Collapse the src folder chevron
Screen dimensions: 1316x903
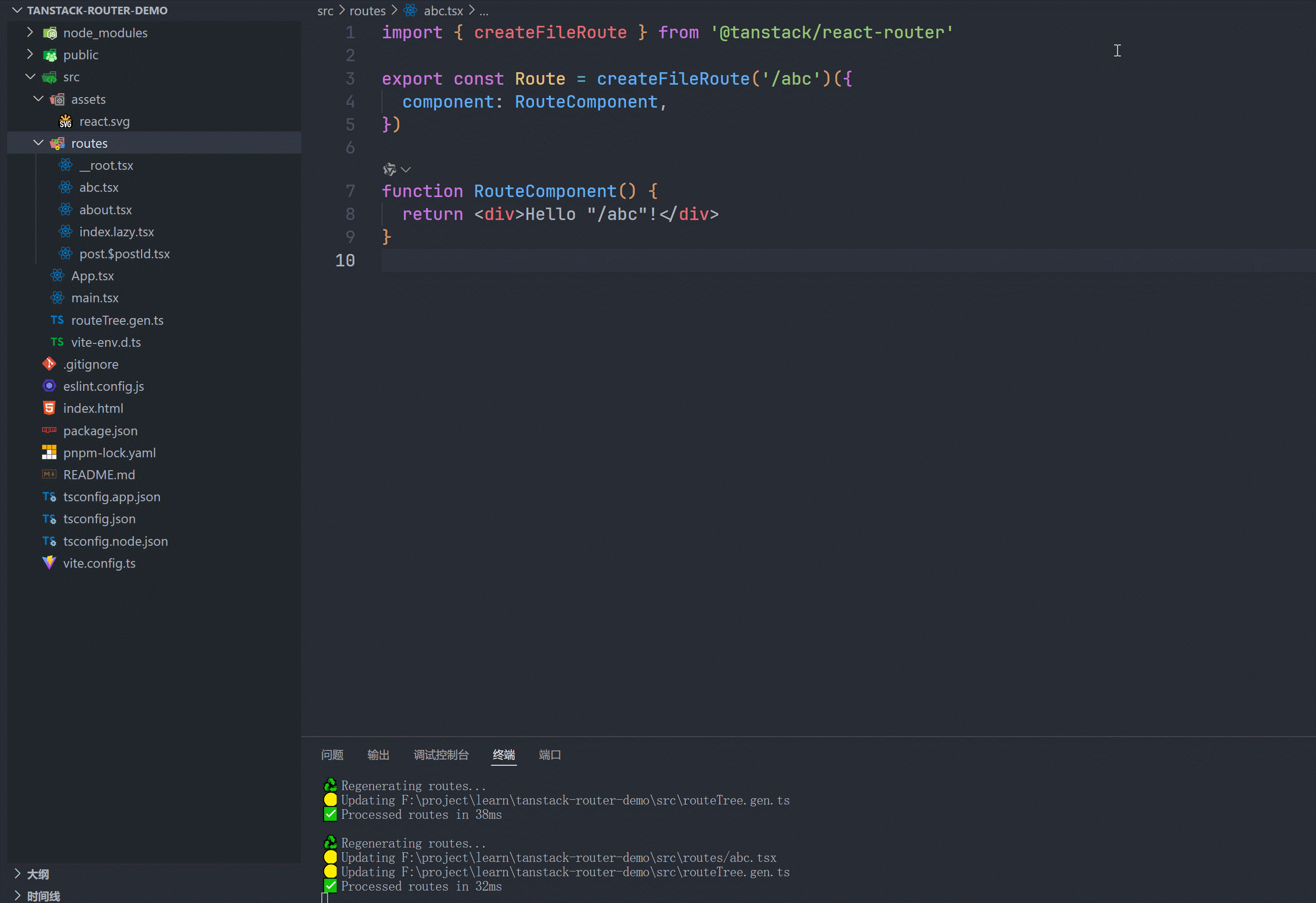[30, 77]
